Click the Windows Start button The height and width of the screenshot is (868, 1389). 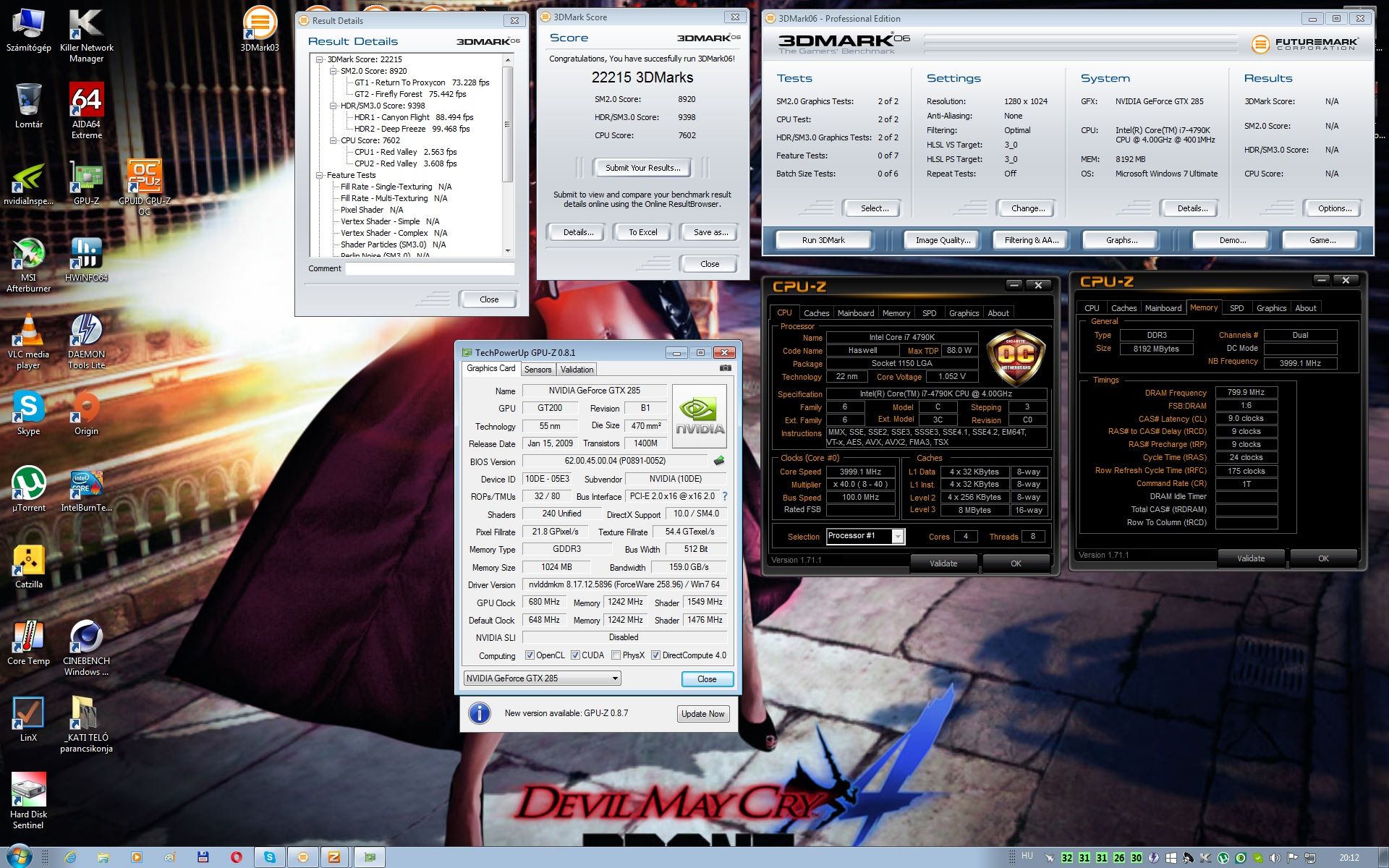(x=19, y=856)
